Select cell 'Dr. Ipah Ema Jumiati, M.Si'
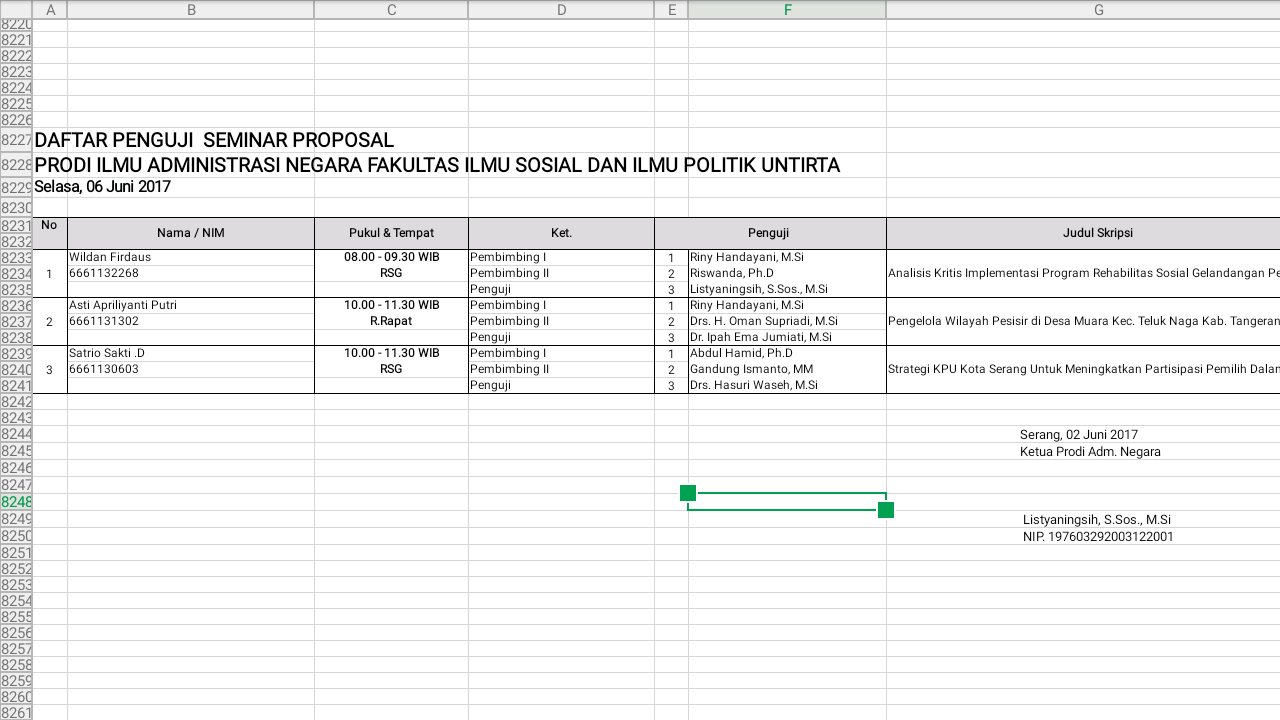 click(787, 337)
